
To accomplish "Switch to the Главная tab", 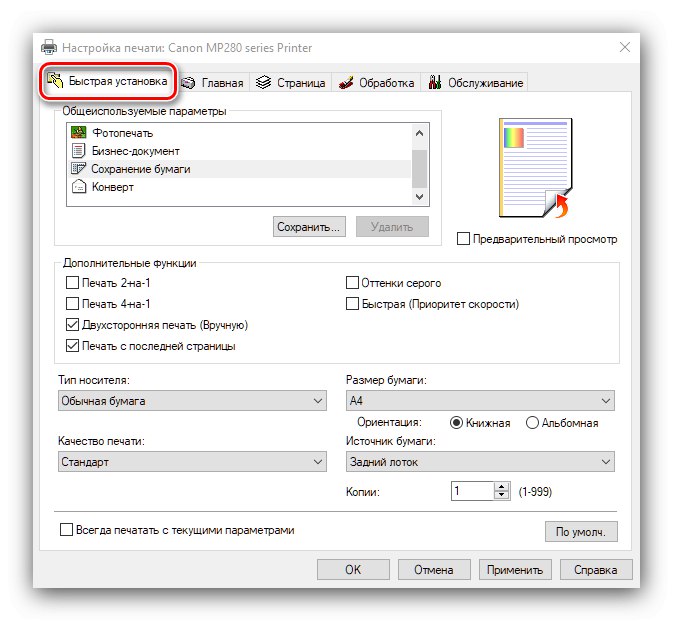I will click(x=212, y=82).
